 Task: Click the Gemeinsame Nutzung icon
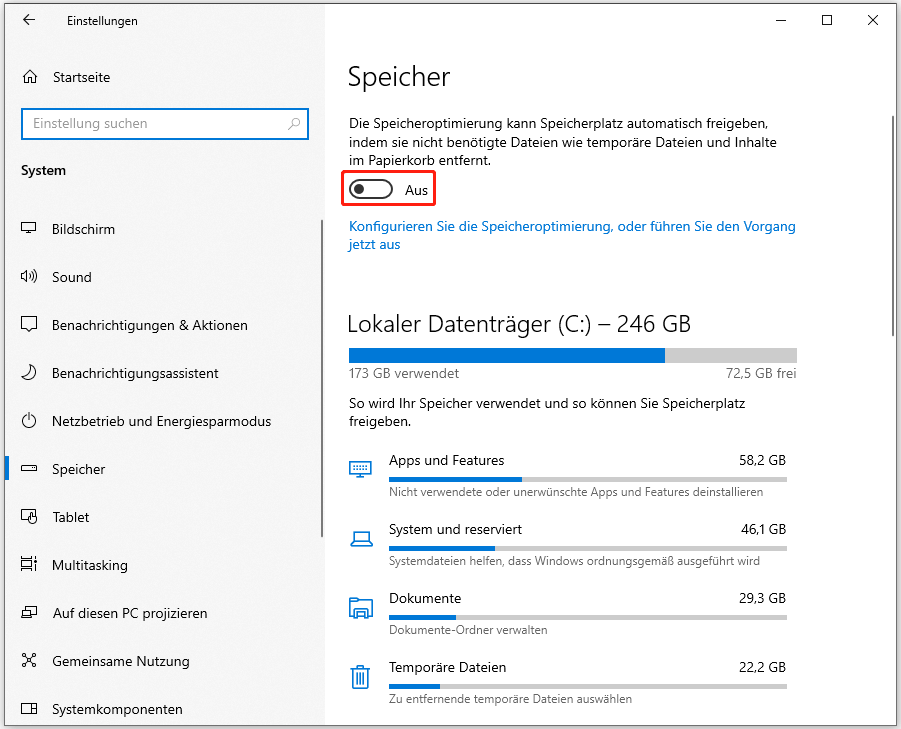pos(29,661)
